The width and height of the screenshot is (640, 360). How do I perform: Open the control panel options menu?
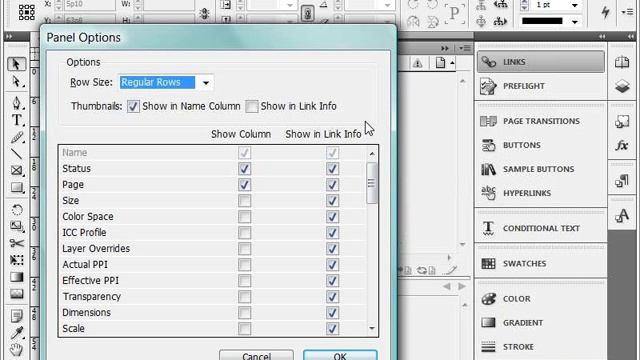628,12
